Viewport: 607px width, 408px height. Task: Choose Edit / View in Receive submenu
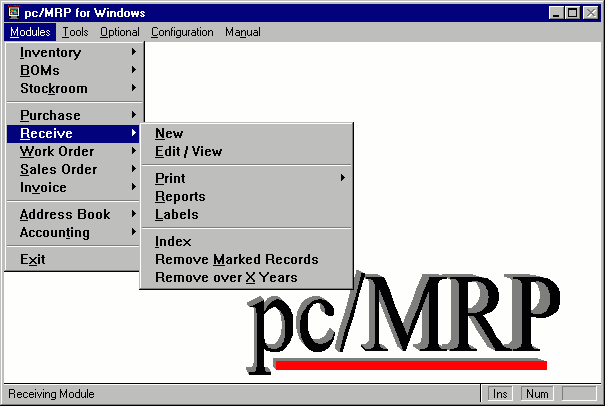coord(247,151)
